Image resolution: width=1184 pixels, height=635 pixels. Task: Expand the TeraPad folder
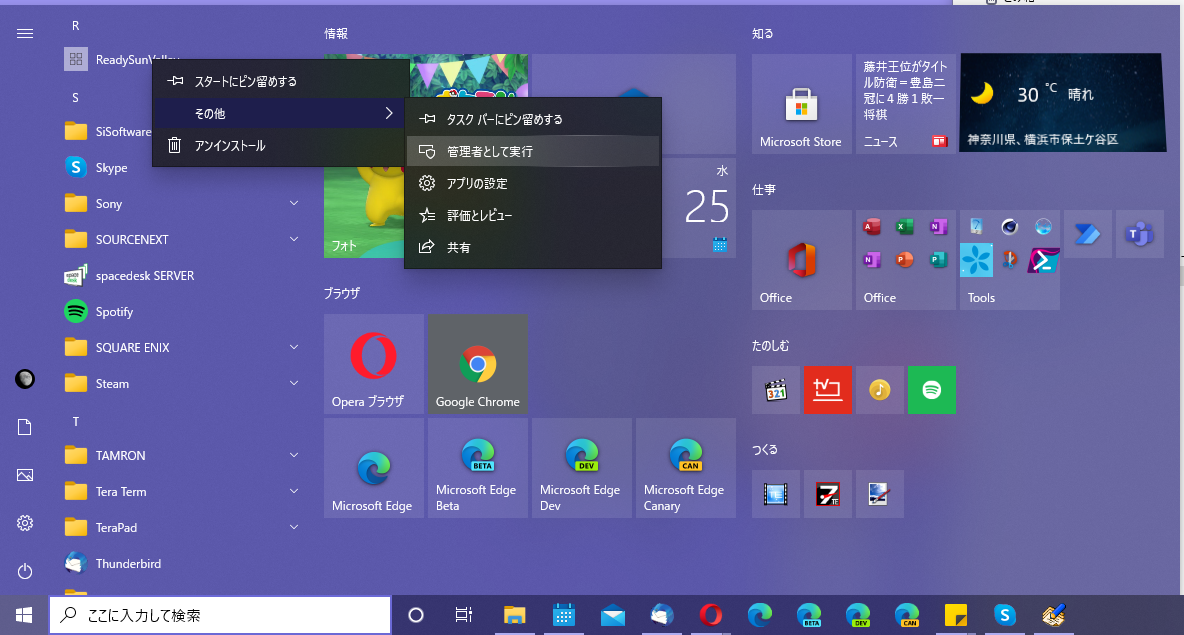tap(182, 527)
